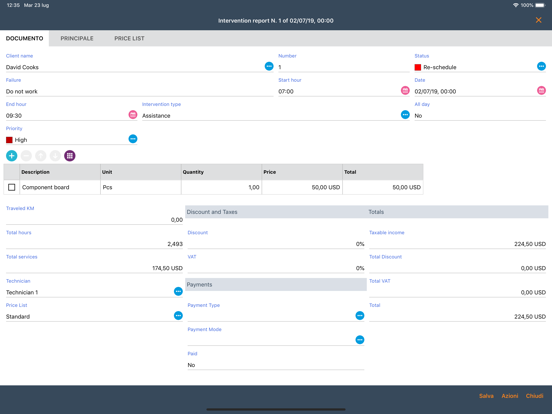Open the Price List picker button

coord(178,316)
